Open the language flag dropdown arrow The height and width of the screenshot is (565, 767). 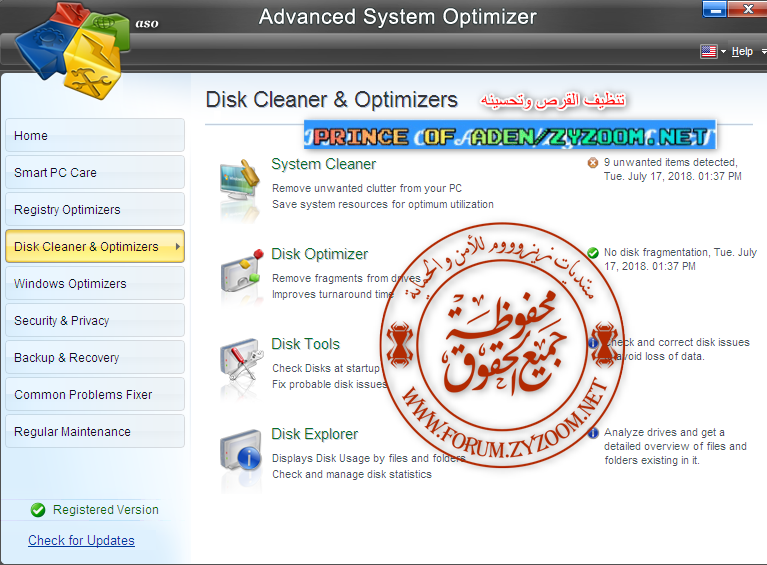pos(723,51)
